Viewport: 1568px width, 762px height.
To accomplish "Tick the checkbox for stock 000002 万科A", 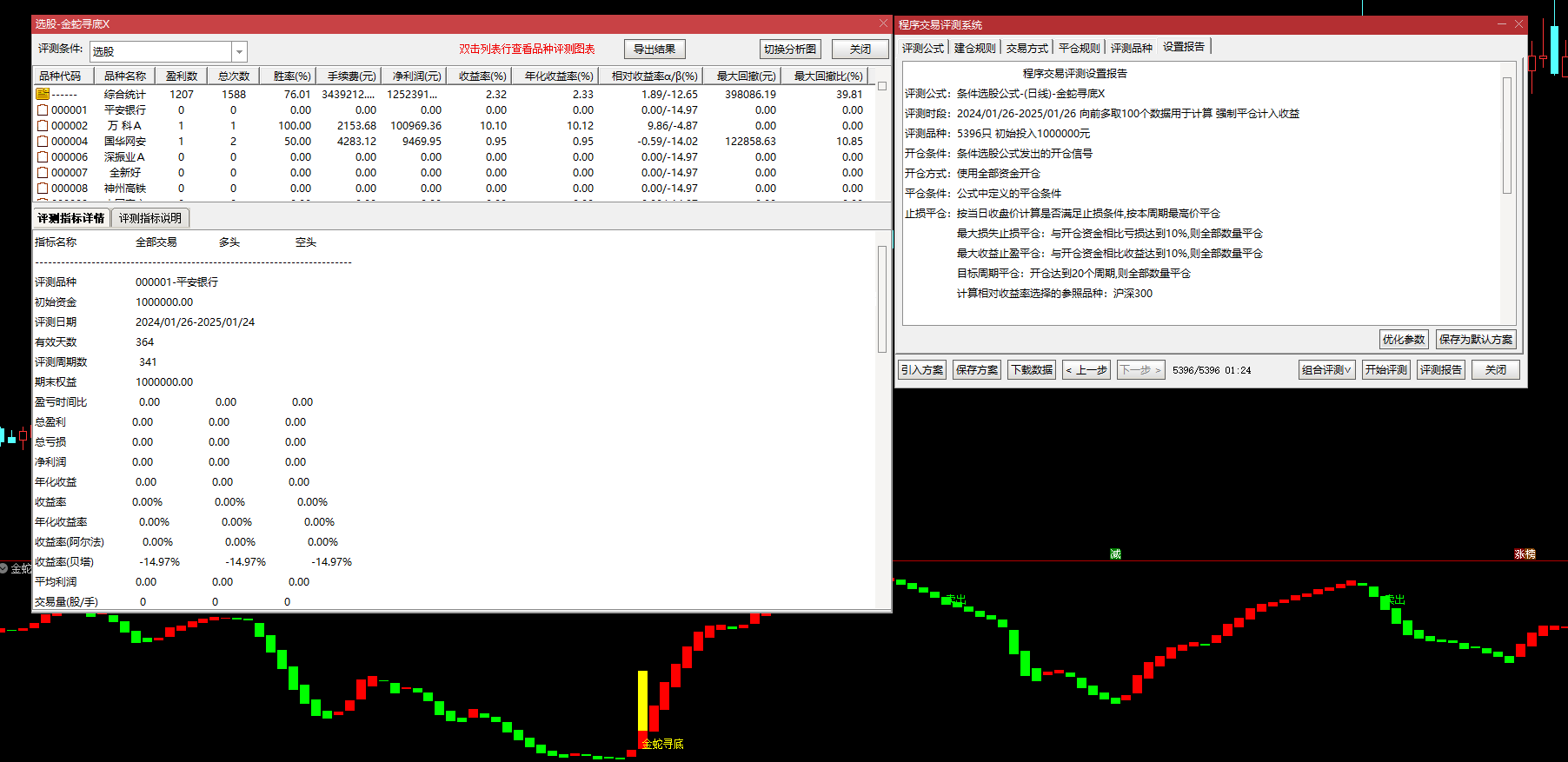I will click(x=43, y=125).
